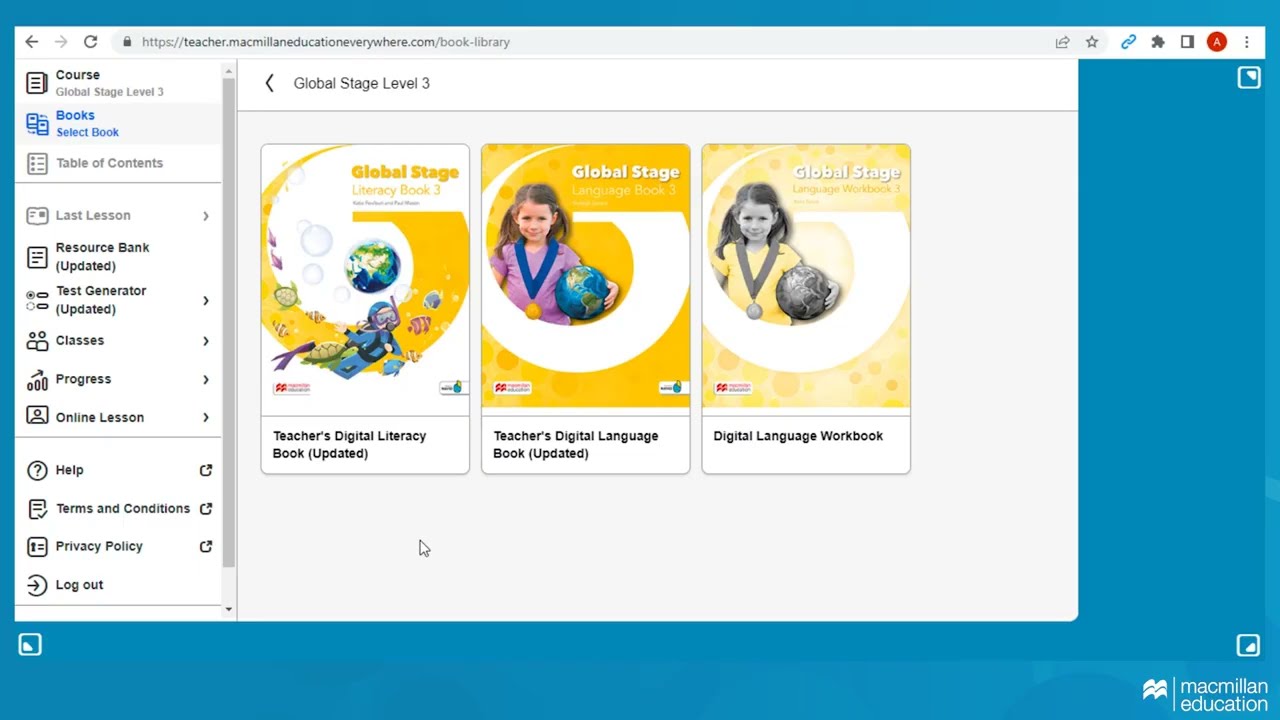The height and width of the screenshot is (720, 1280).
Task: Open the Course Global Stage Level 3 item
Action: (x=118, y=83)
